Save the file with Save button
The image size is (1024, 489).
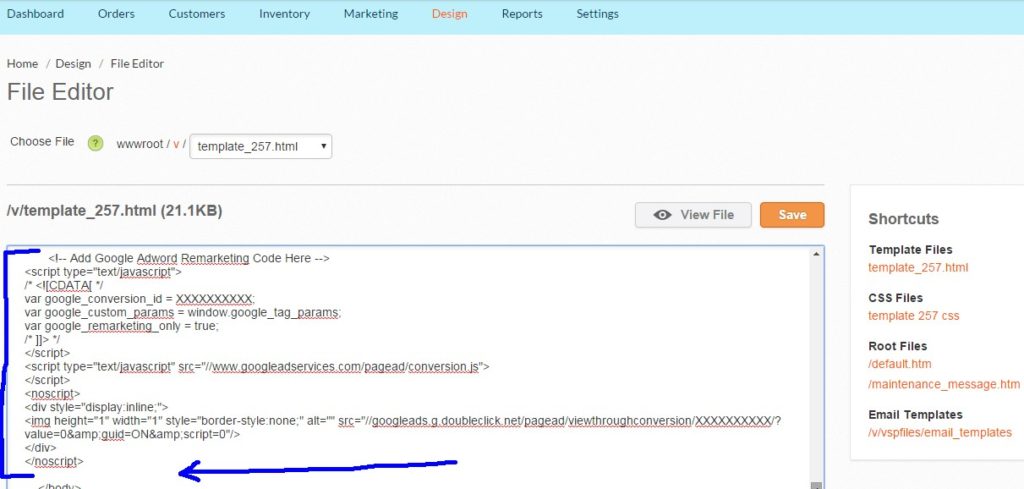click(x=792, y=215)
